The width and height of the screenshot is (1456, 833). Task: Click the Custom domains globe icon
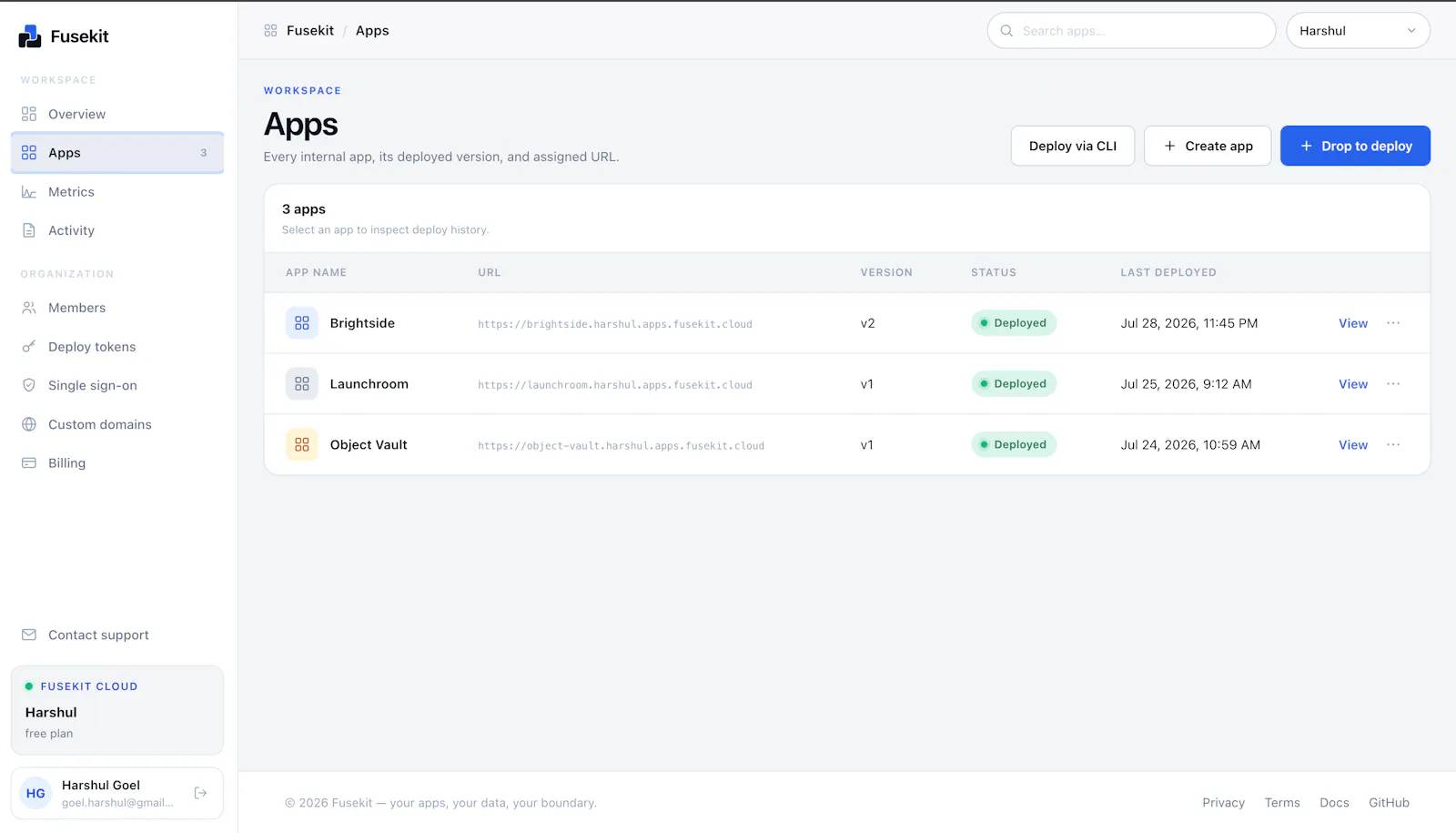click(x=29, y=424)
